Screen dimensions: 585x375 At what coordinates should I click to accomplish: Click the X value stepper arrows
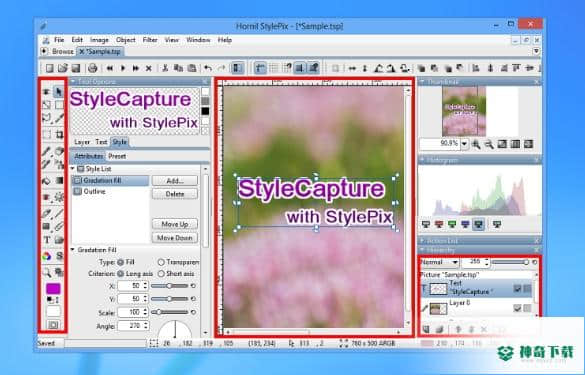point(146,286)
